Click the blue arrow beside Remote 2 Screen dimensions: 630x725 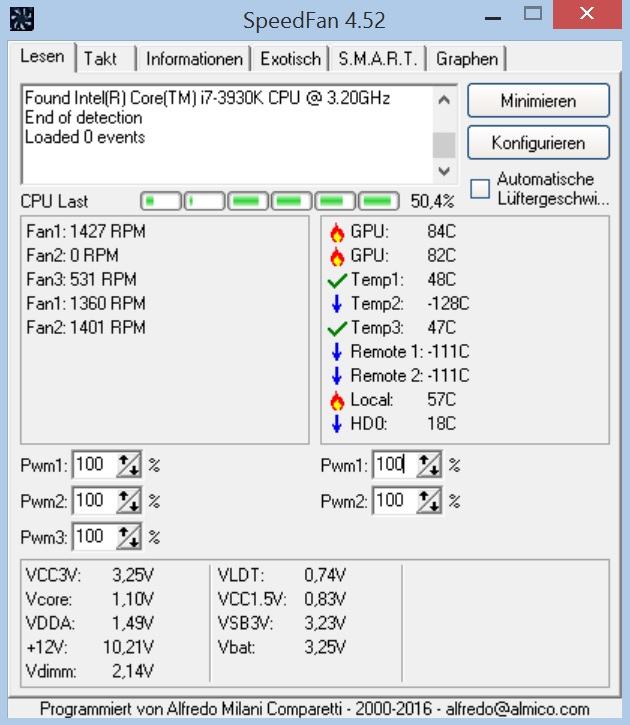(336, 376)
